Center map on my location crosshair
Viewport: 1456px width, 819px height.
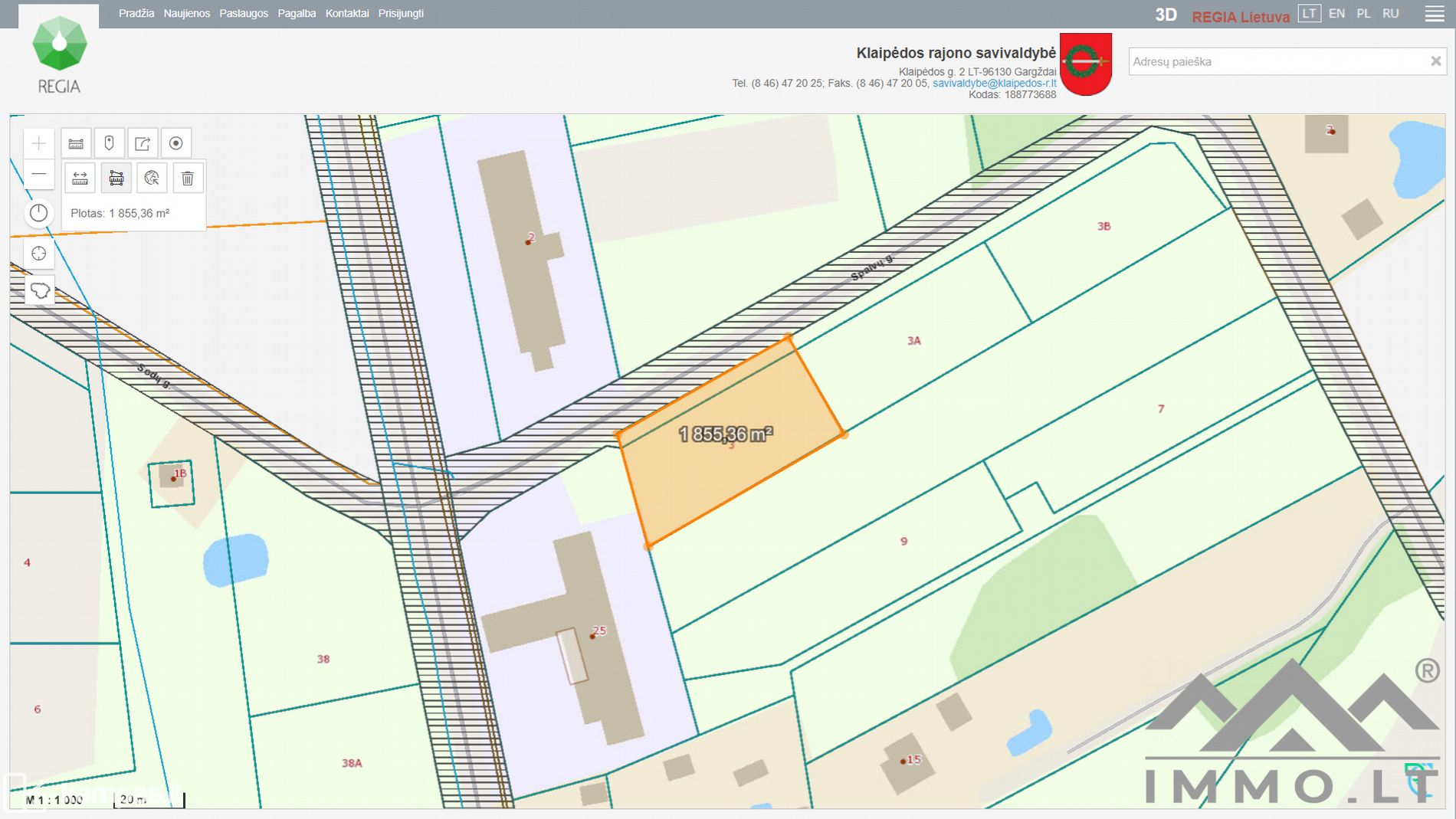(39, 254)
